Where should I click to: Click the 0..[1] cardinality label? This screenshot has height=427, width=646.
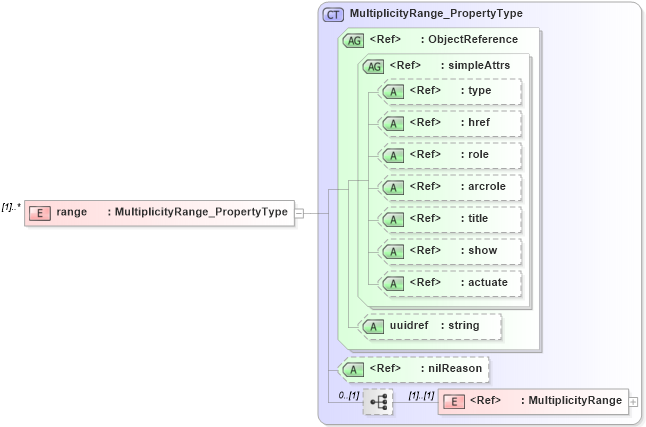tap(349, 395)
